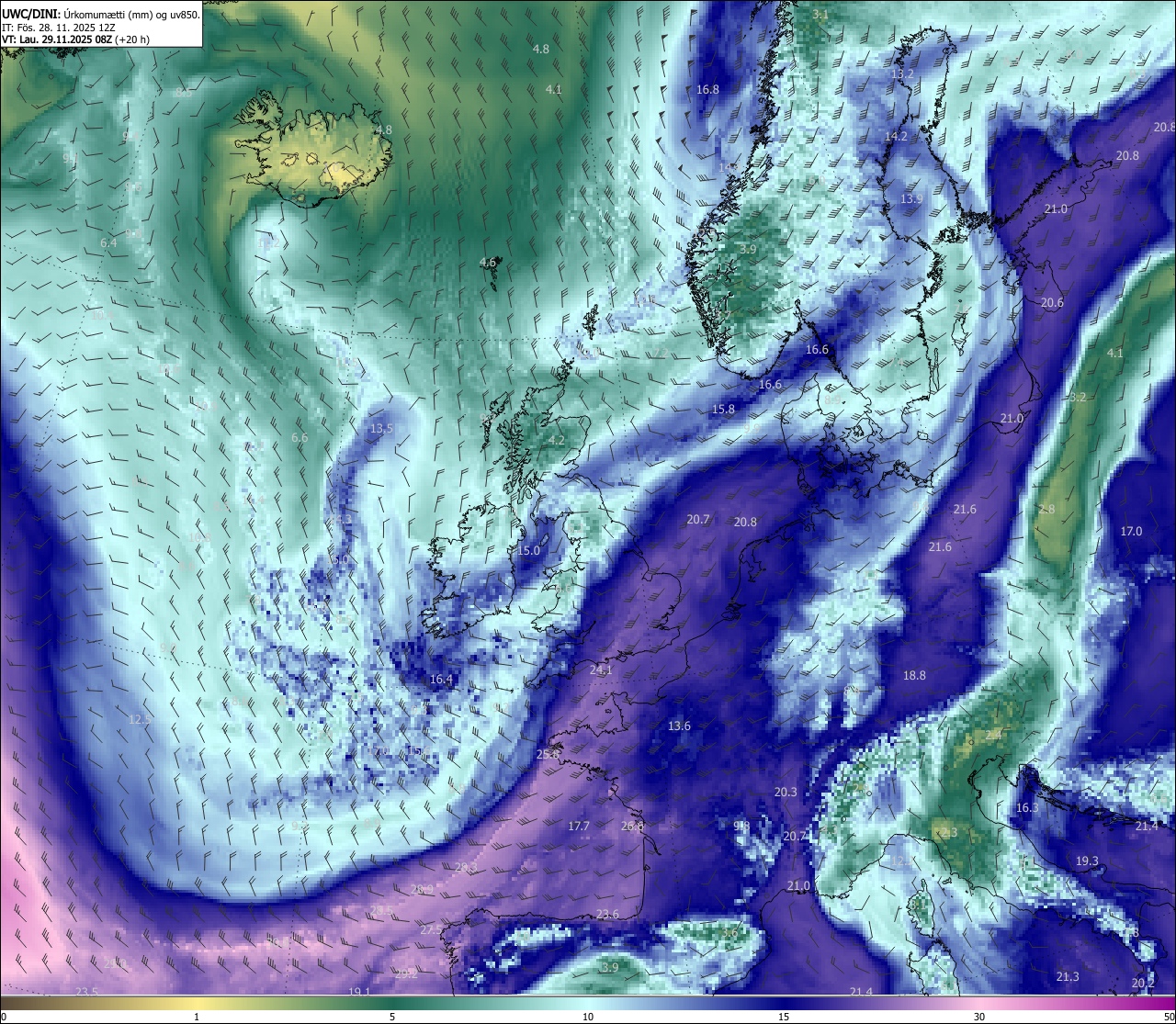This screenshot has width=1176, height=1024.
Task: Click the 2.8 value label
Action: [x=1047, y=510]
